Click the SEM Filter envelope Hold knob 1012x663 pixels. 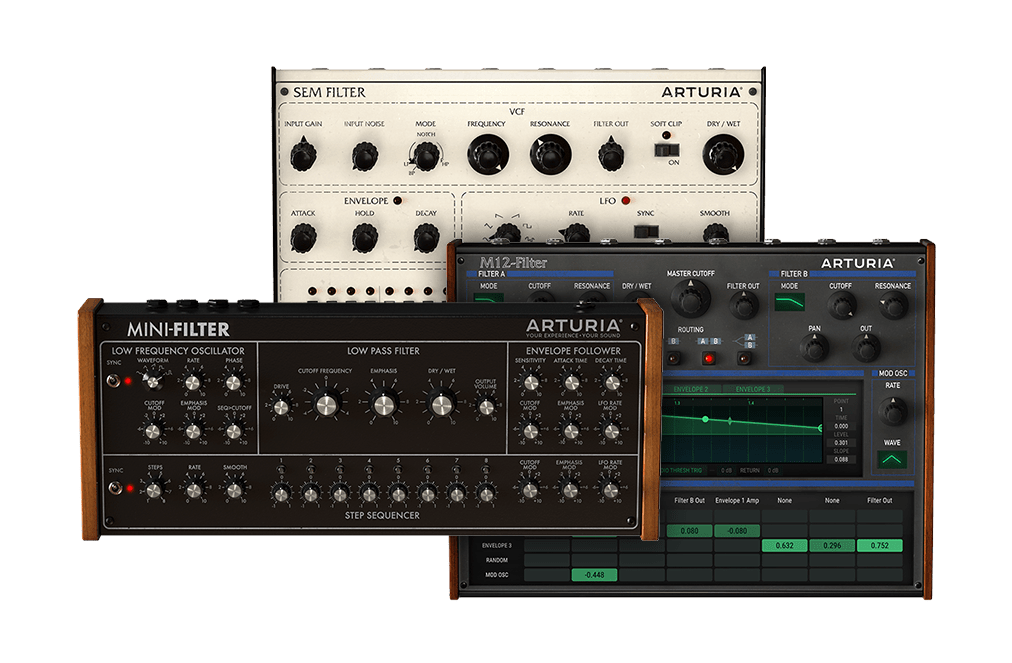coord(365,238)
